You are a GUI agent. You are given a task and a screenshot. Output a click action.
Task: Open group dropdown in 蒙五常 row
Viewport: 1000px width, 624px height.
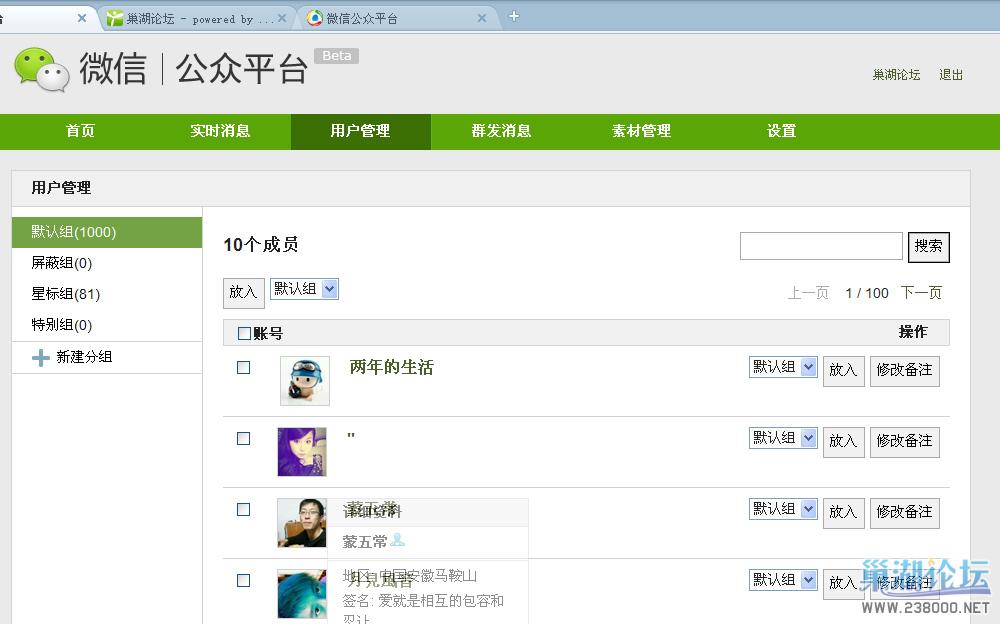tap(783, 509)
